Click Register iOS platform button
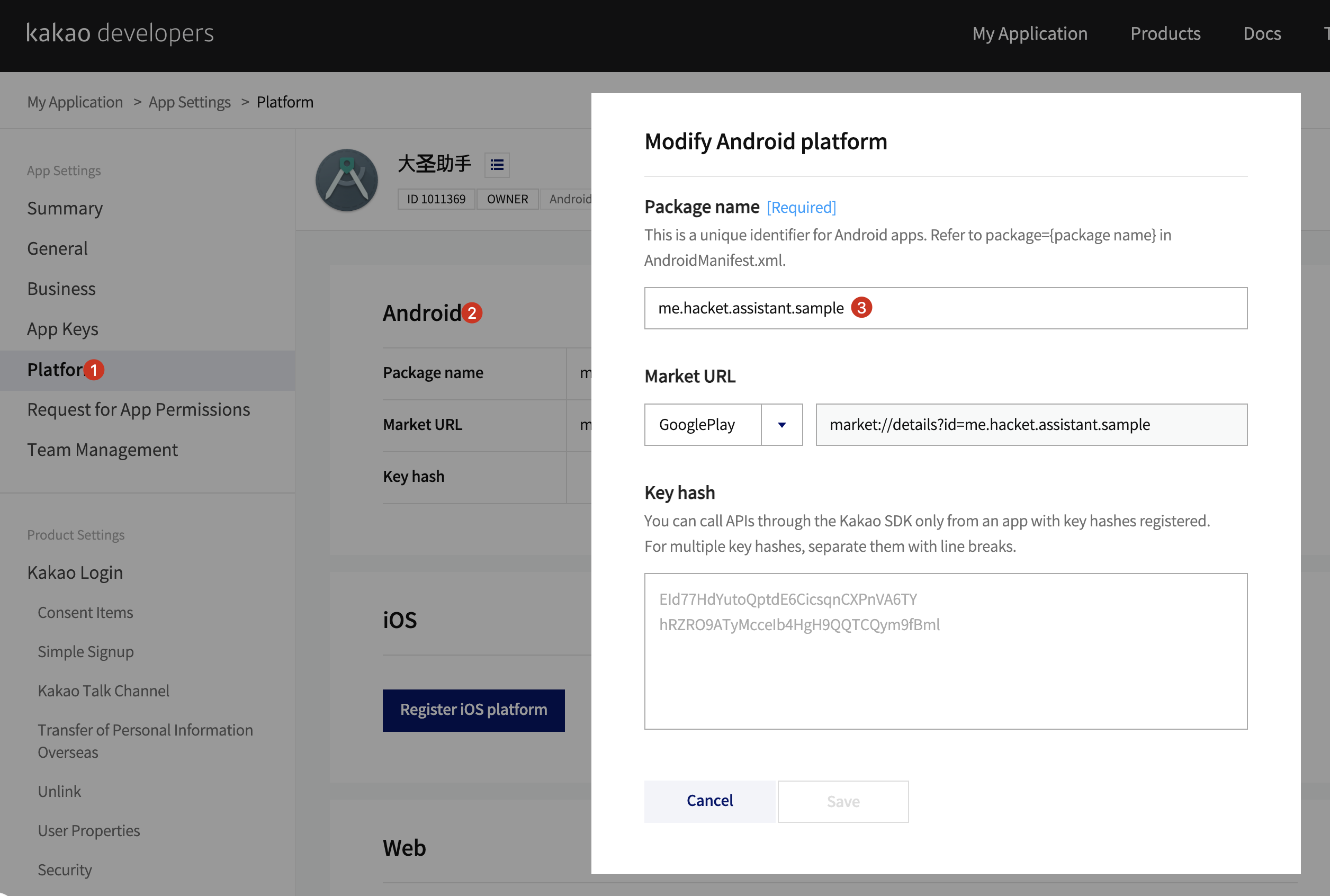Image resolution: width=1330 pixels, height=896 pixels. point(474,710)
